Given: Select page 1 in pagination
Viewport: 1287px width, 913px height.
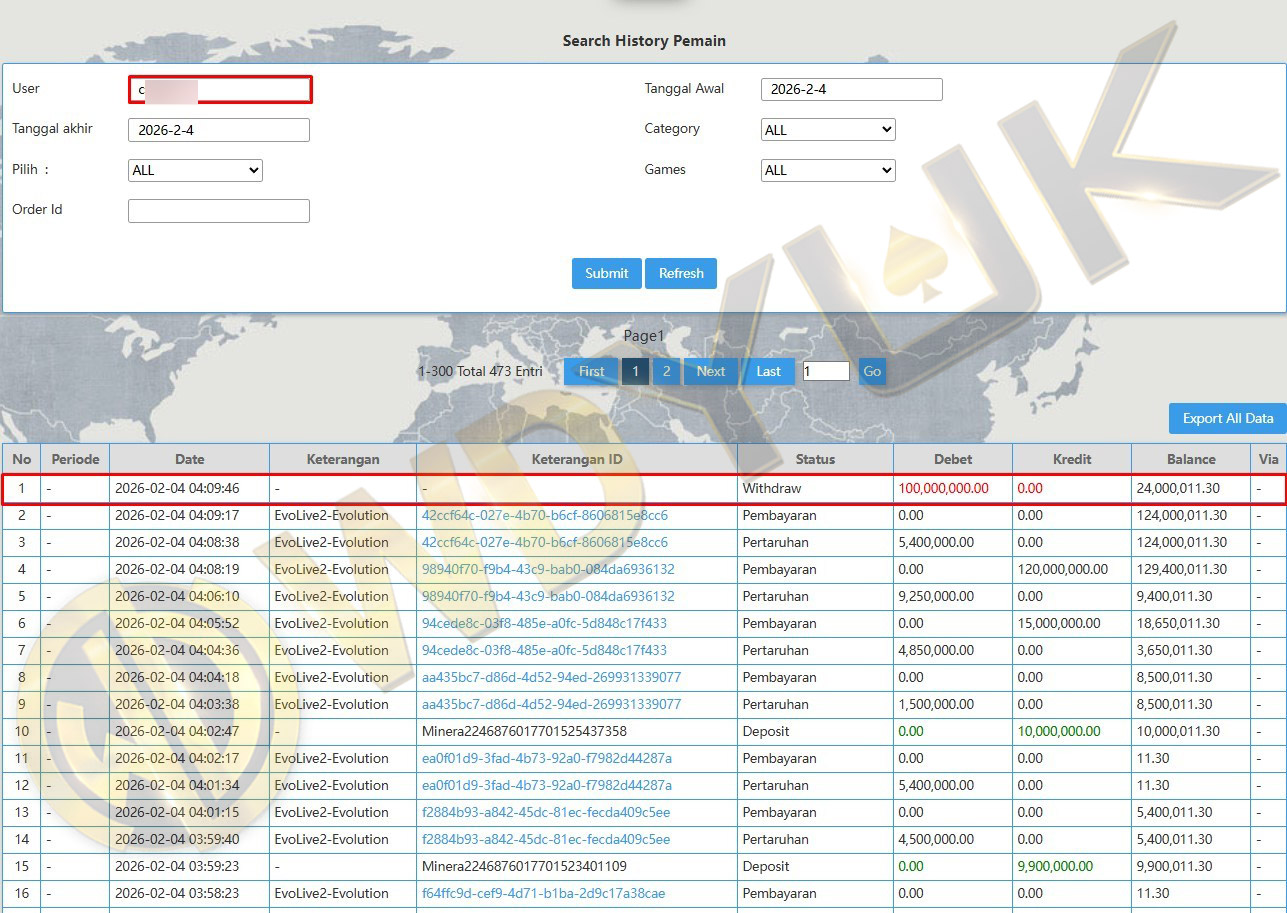Looking at the screenshot, I should [635, 371].
